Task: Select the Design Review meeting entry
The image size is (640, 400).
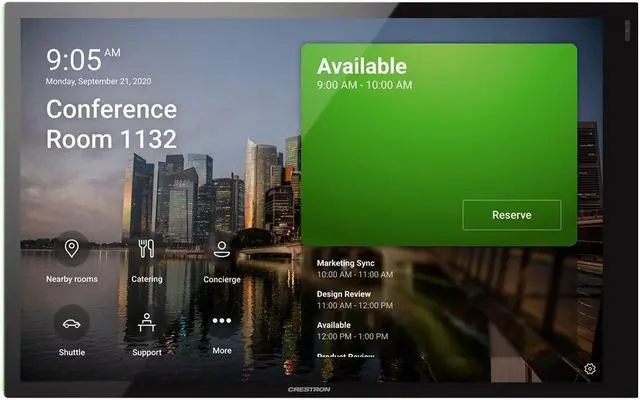Action: pyautogui.click(x=355, y=300)
